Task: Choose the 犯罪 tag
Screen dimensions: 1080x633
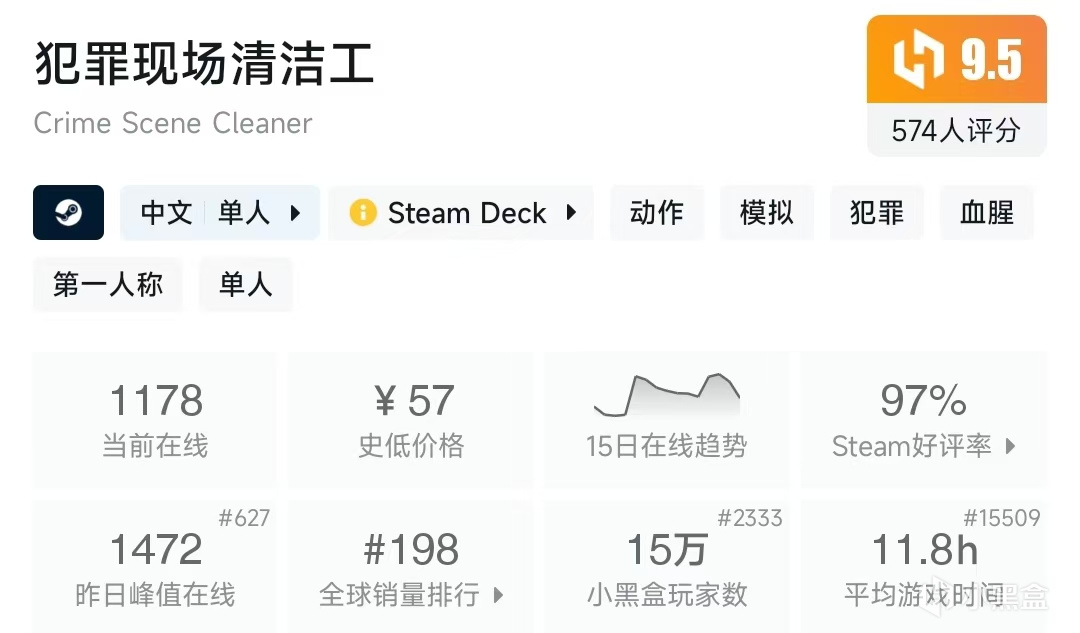Action: point(876,213)
